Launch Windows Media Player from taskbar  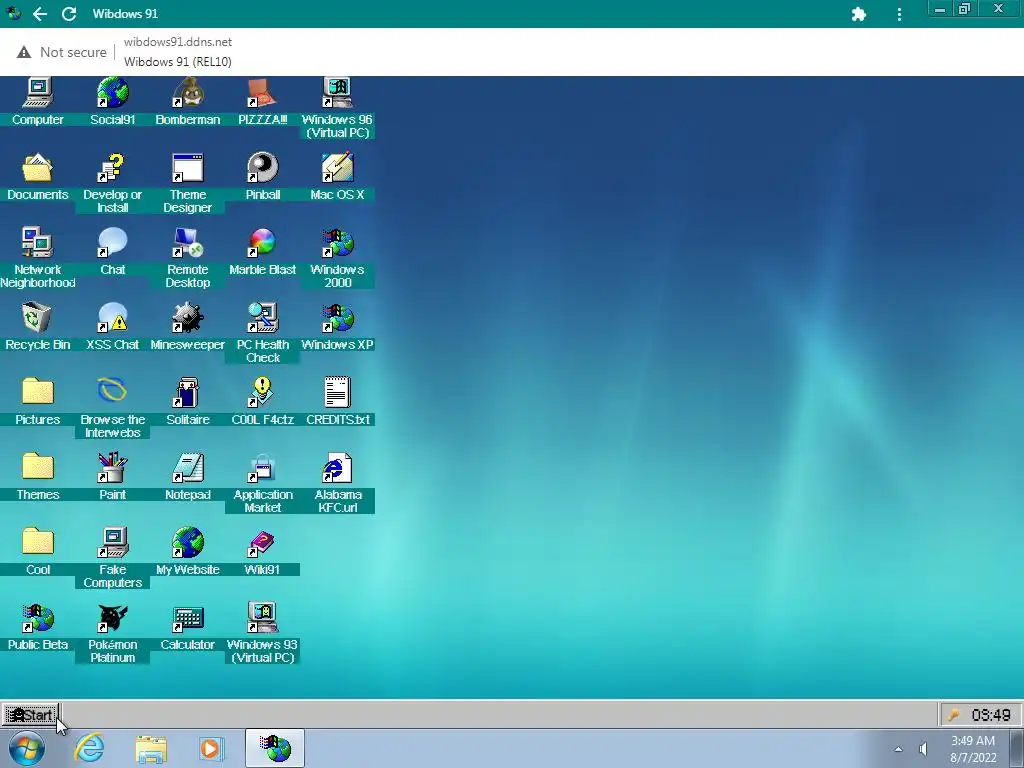[x=210, y=748]
